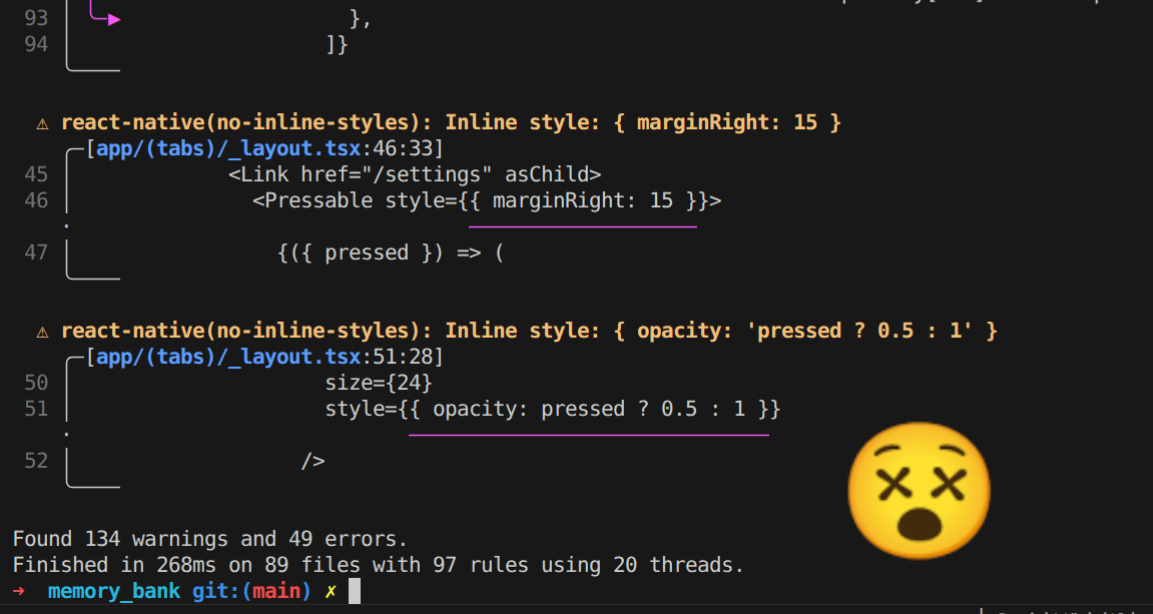The image size is (1153, 614).
Task: Click the memory_bank directory name in the prompt
Action: click(x=114, y=591)
